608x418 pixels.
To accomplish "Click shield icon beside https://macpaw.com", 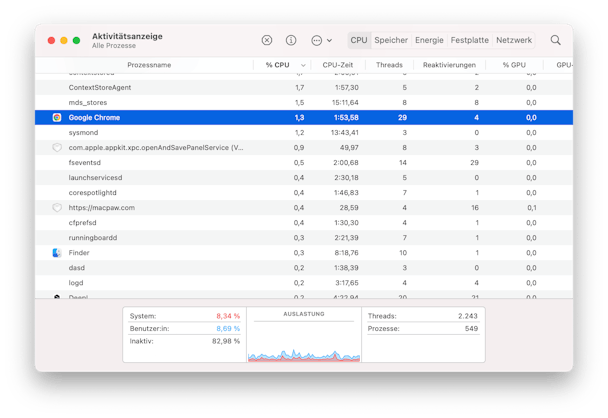I will pos(57,207).
